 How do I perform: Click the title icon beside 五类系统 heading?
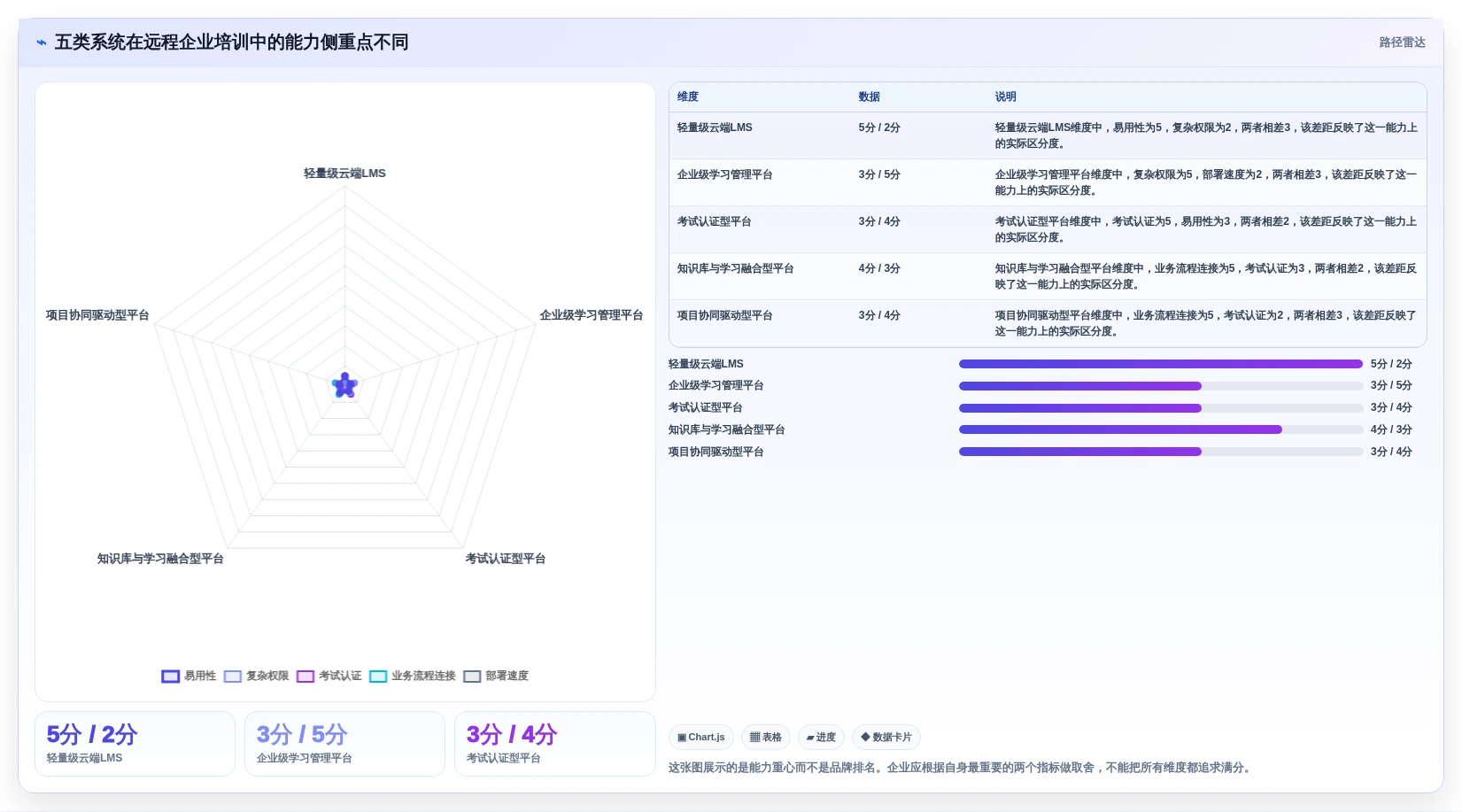41,43
